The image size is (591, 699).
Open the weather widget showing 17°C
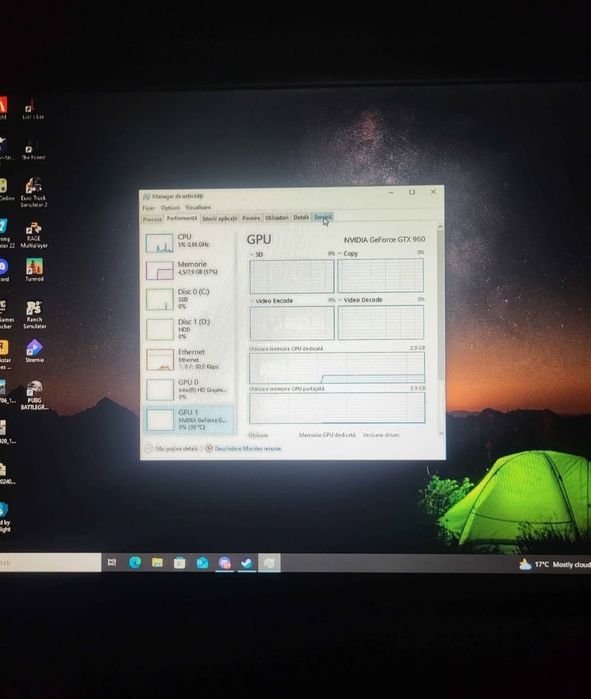(x=554, y=564)
